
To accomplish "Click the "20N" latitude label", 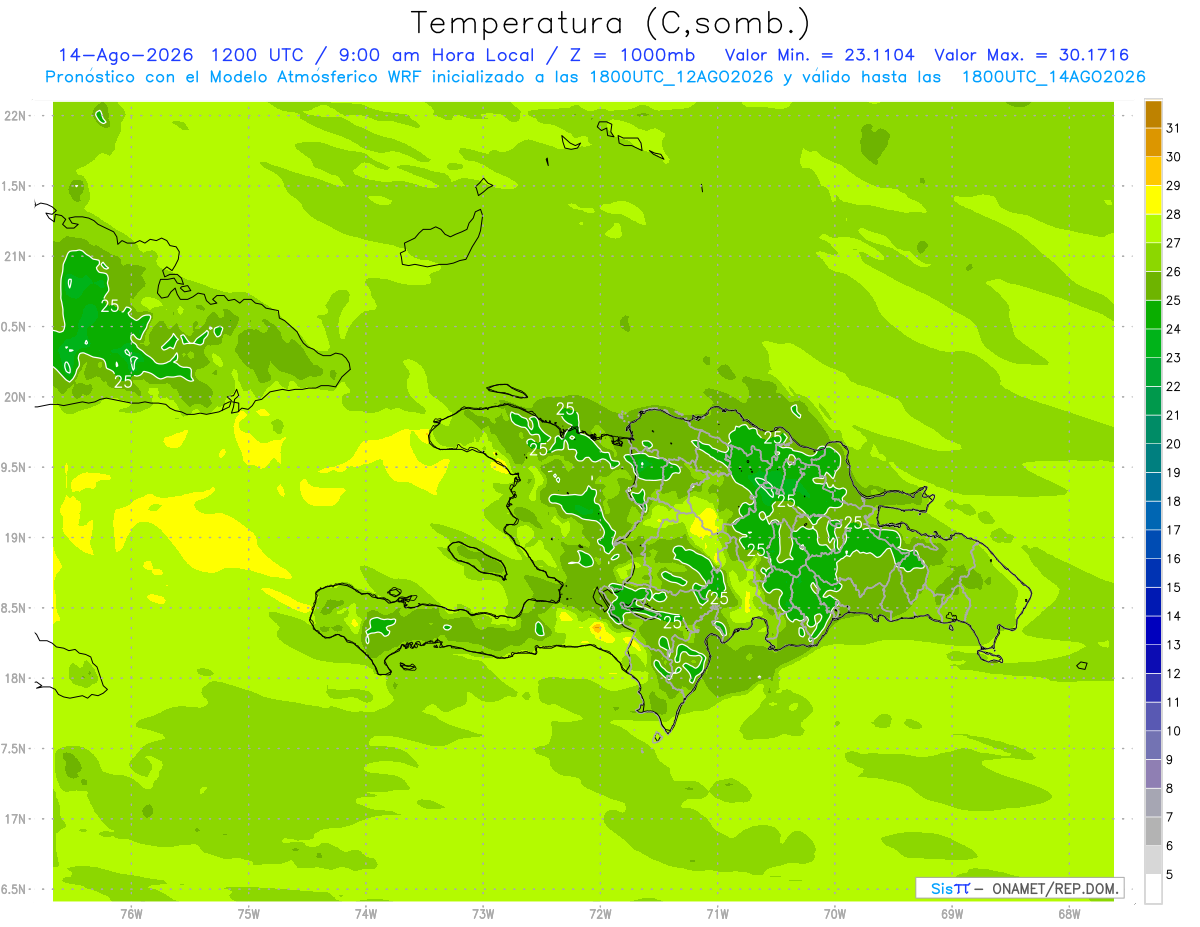I will [15, 397].
